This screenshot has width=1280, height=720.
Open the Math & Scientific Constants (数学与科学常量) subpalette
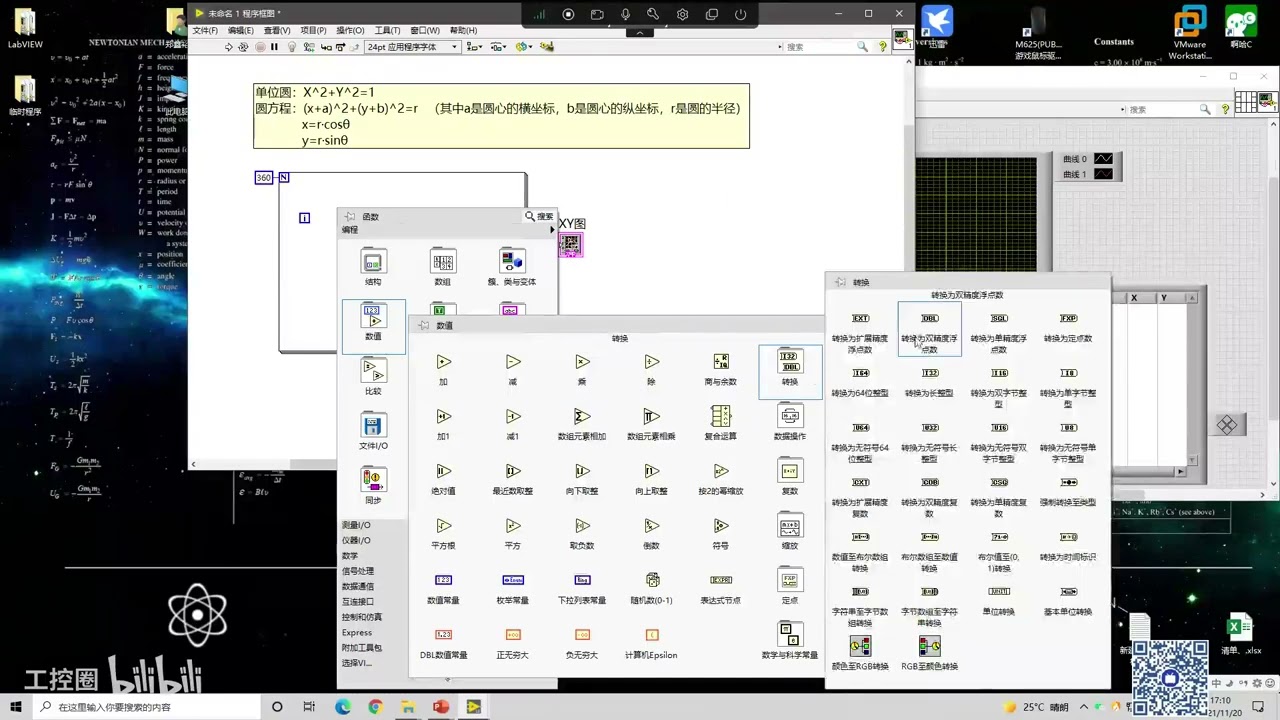tap(790, 634)
